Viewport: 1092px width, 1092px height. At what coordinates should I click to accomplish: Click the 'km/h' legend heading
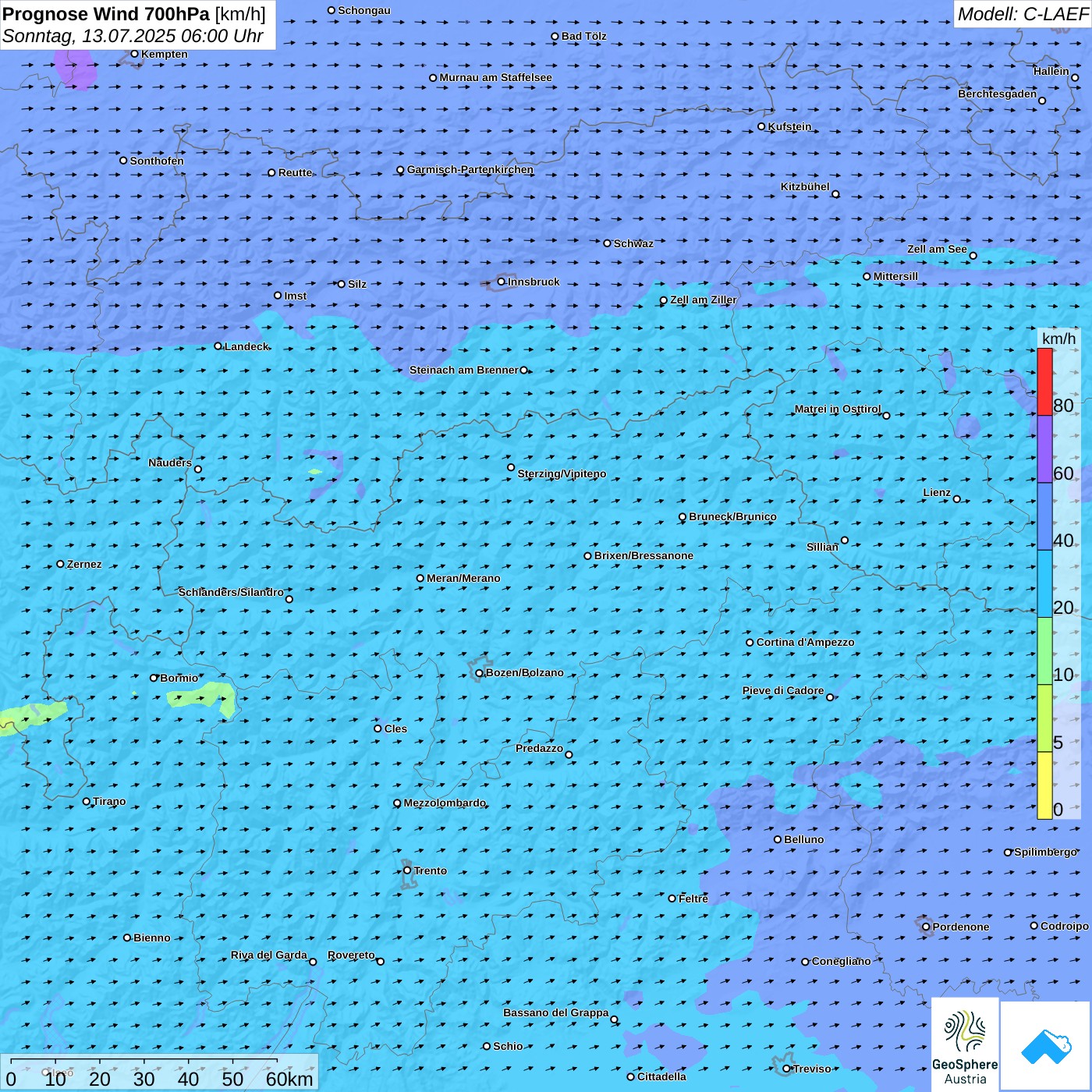(x=1058, y=339)
